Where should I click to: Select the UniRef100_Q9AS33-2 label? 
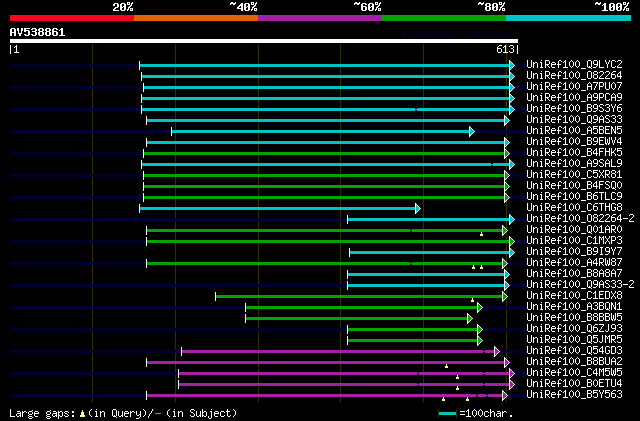click(x=580, y=284)
